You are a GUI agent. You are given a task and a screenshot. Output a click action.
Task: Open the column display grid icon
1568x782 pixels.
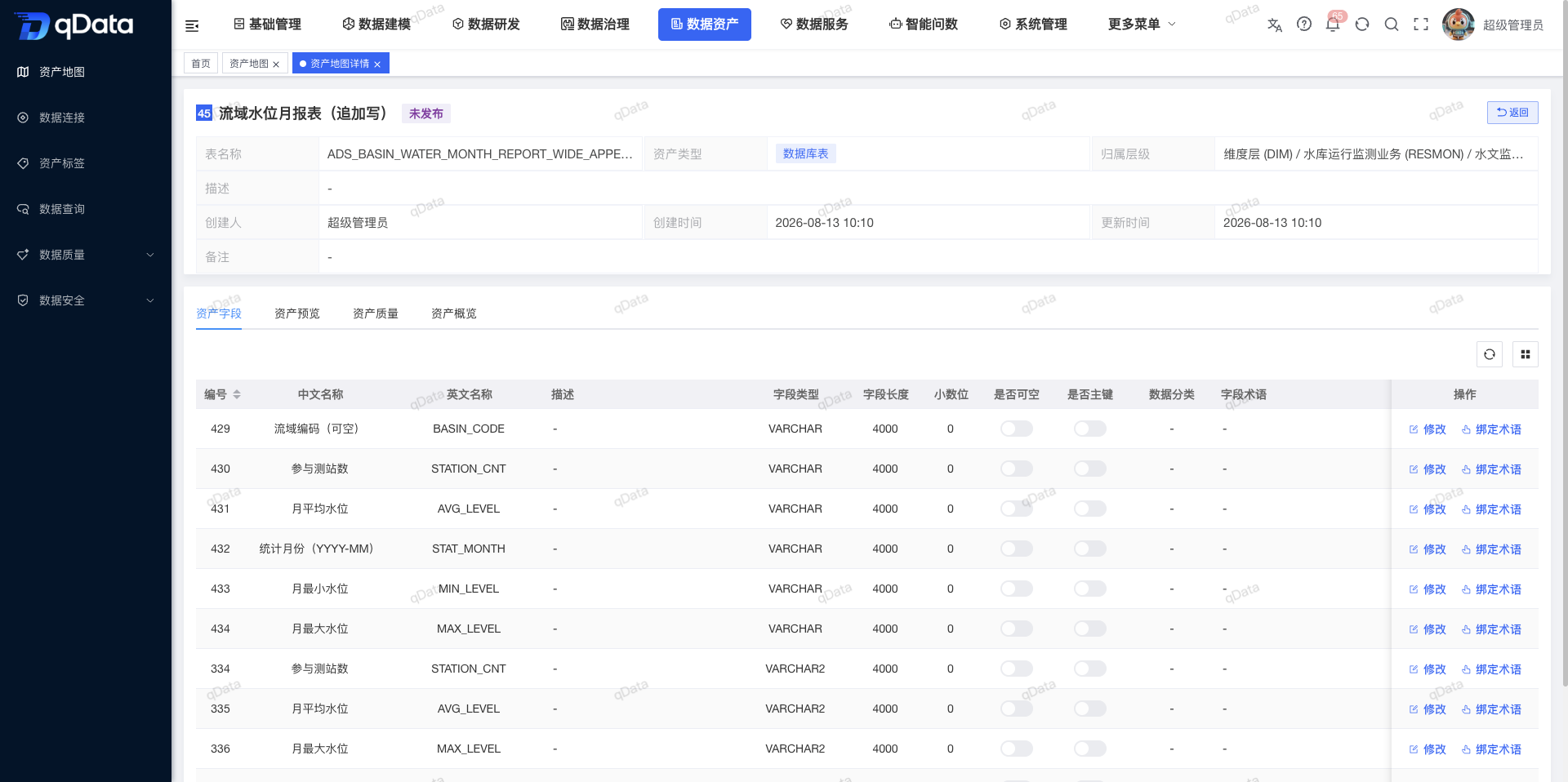point(1526,354)
